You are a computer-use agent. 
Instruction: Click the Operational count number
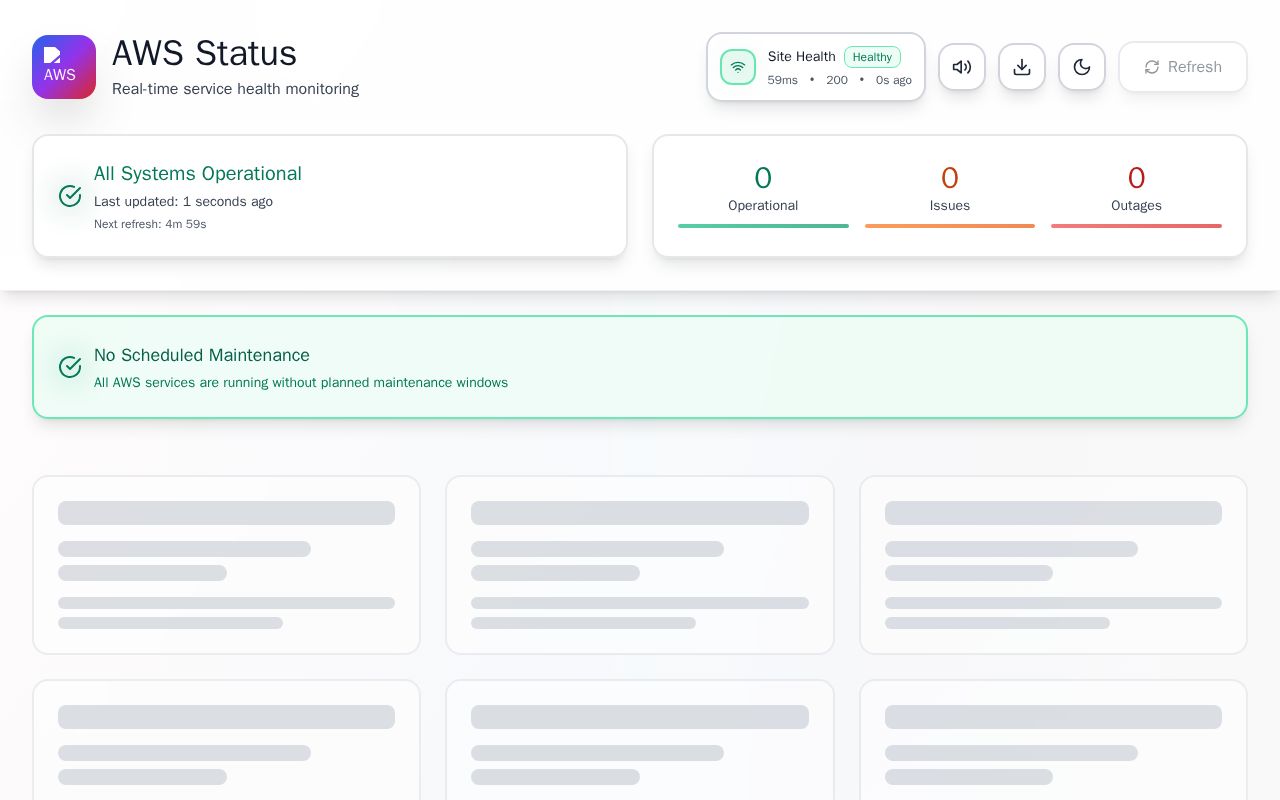click(763, 178)
